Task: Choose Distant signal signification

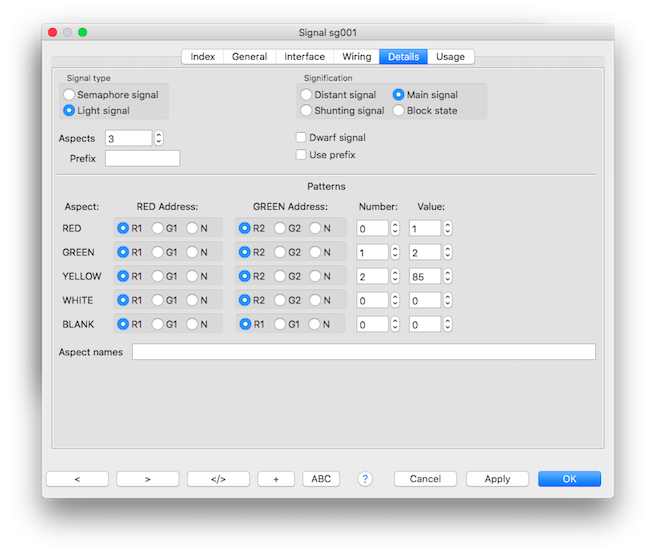Action: click(x=306, y=95)
